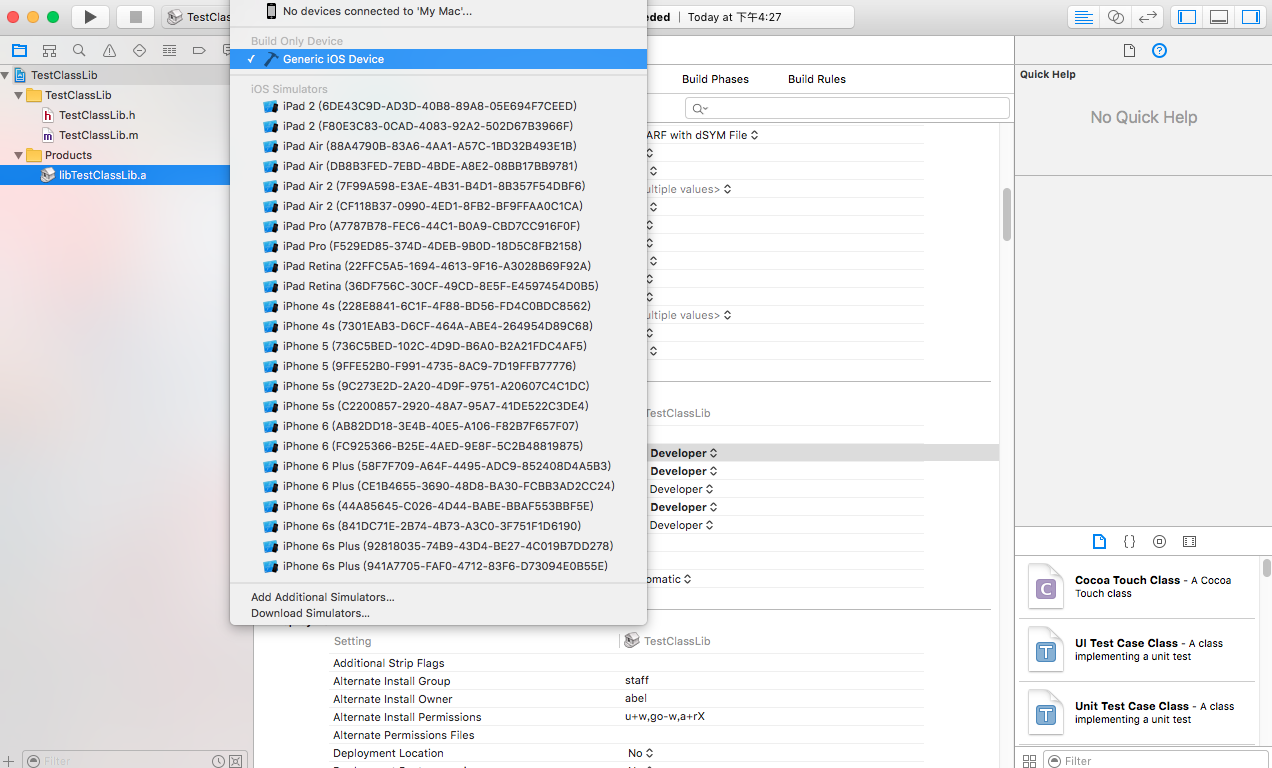This screenshot has height=768, width=1272.
Task: Show the Breakpoint navigator icon
Action: (199, 51)
